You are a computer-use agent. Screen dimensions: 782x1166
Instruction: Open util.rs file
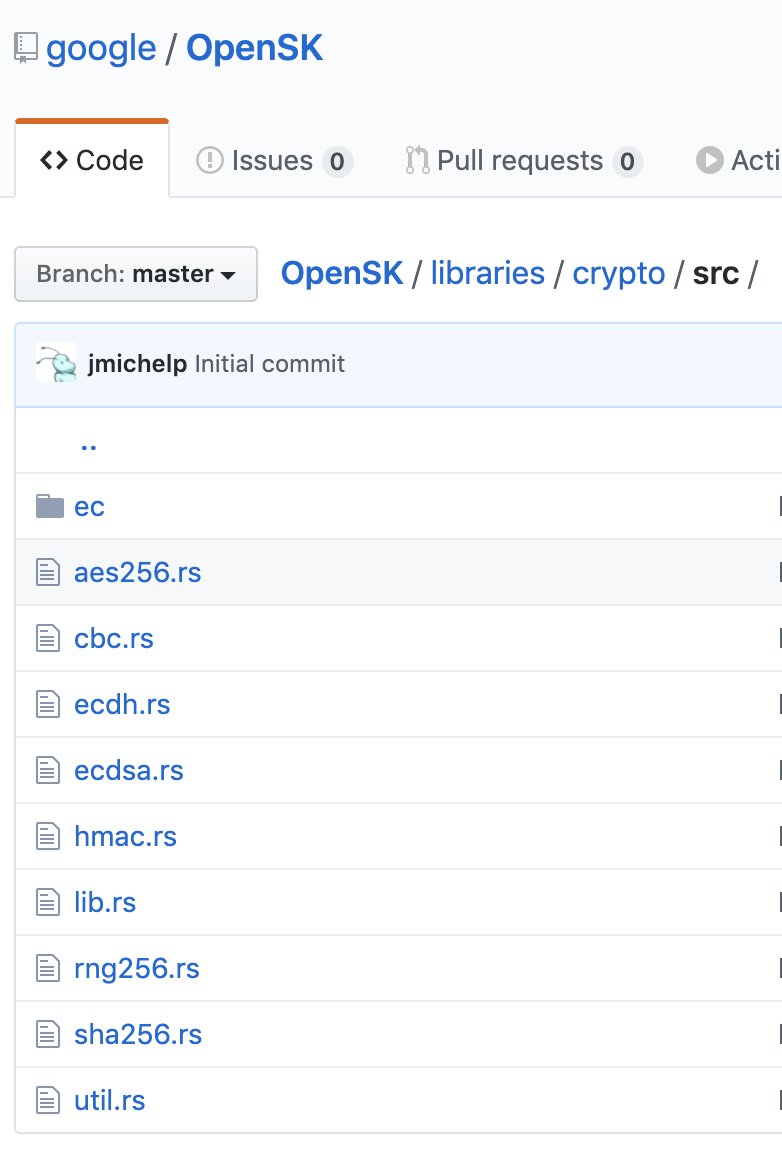tap(109, 1102)
